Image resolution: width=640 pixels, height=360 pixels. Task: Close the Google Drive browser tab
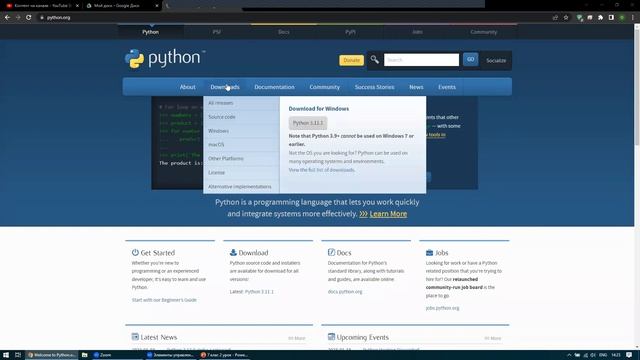coord(157,6)
